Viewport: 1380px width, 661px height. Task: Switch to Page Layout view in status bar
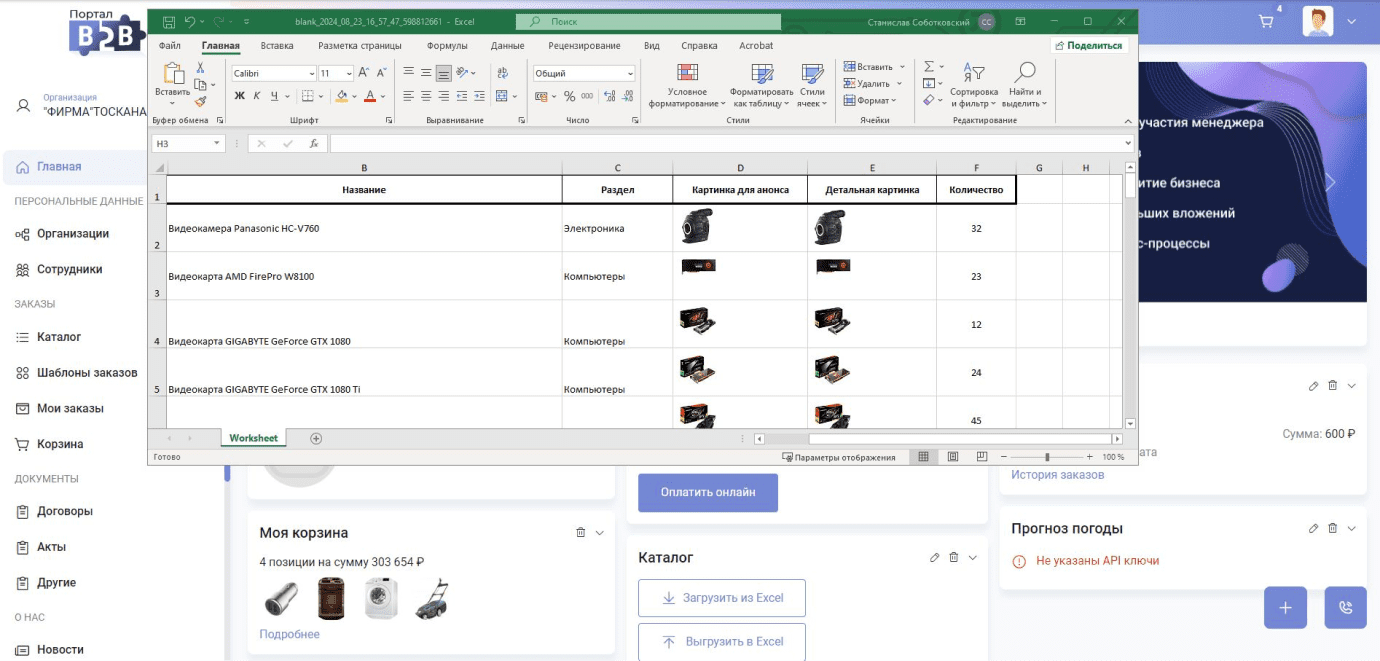click(953, 457)
